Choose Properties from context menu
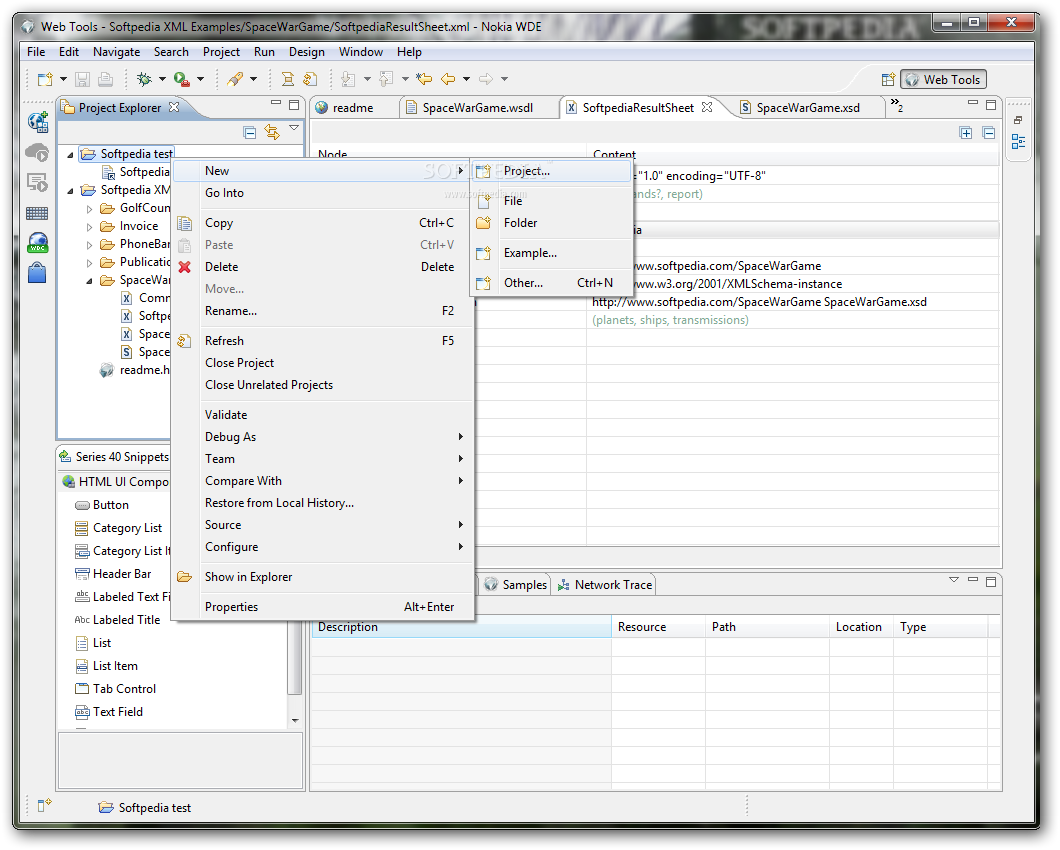This screenshot has height=850, width=1060. point(322,607)
